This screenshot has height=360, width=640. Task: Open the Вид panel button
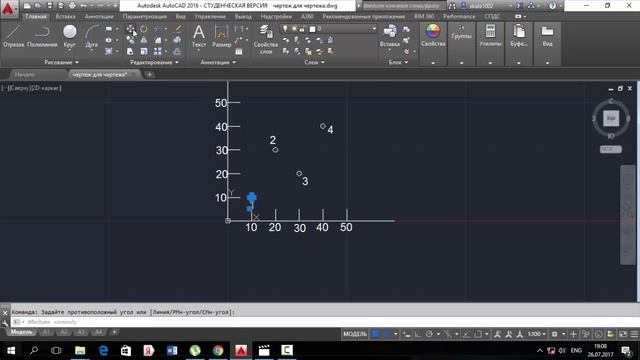pos(547,43)
